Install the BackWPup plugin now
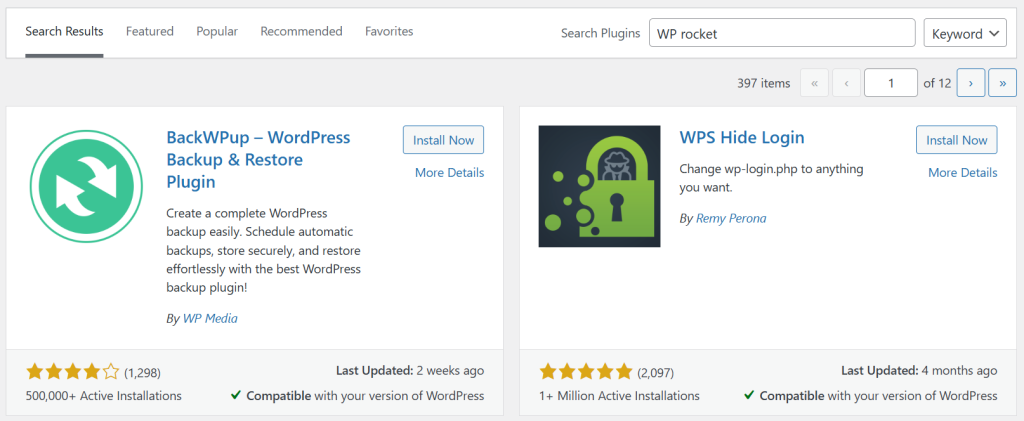The image size is (1024, 421). pyautogui.click(x=443, y=140)
